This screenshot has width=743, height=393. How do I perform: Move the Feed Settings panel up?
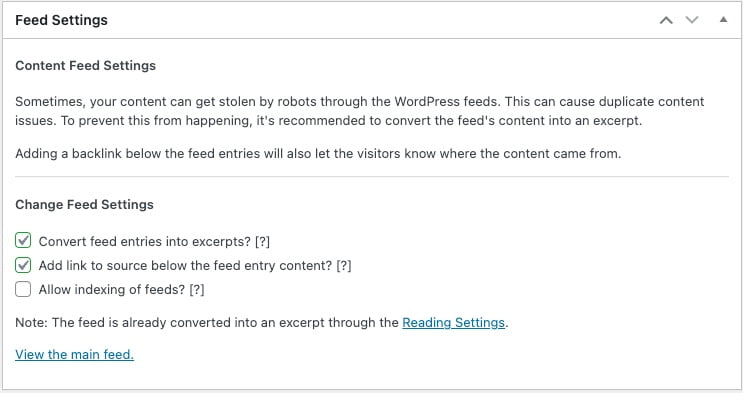pyautogui.click(x=666, y=20)
